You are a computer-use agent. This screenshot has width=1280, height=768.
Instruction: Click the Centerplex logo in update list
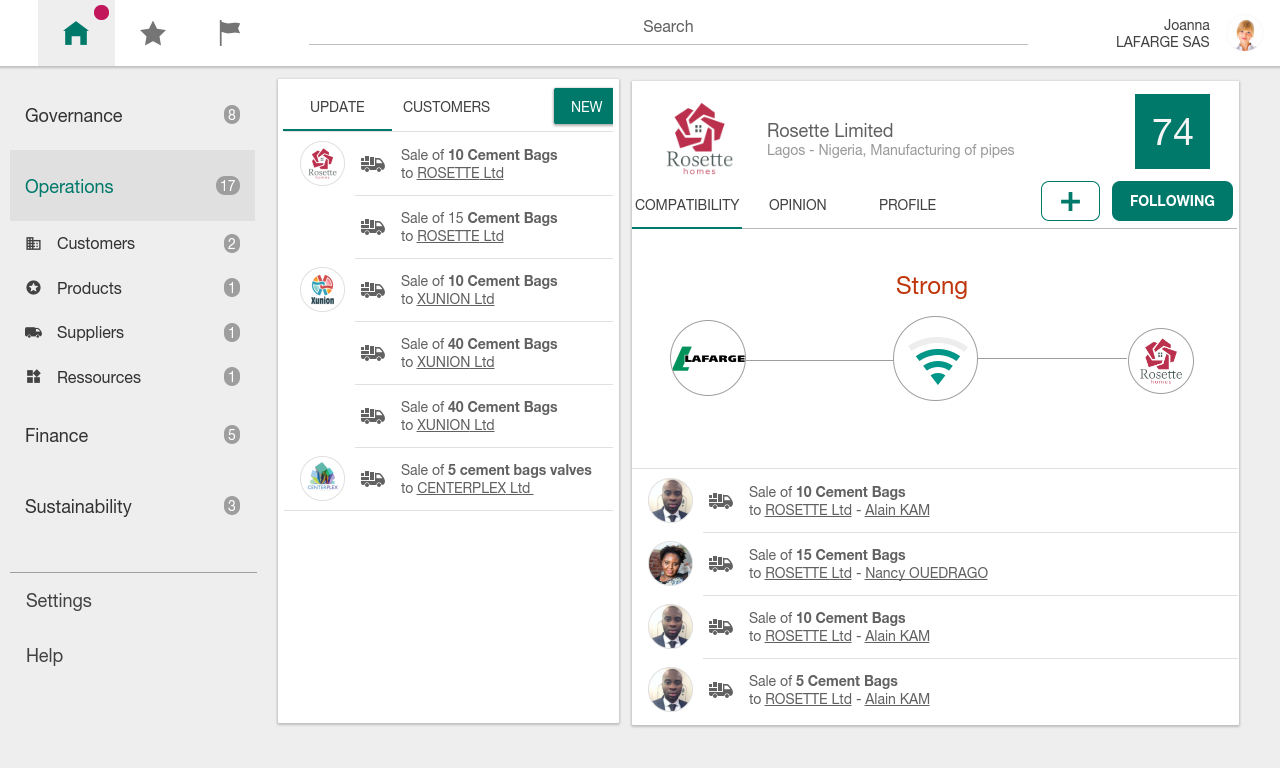tap(322, 478)
